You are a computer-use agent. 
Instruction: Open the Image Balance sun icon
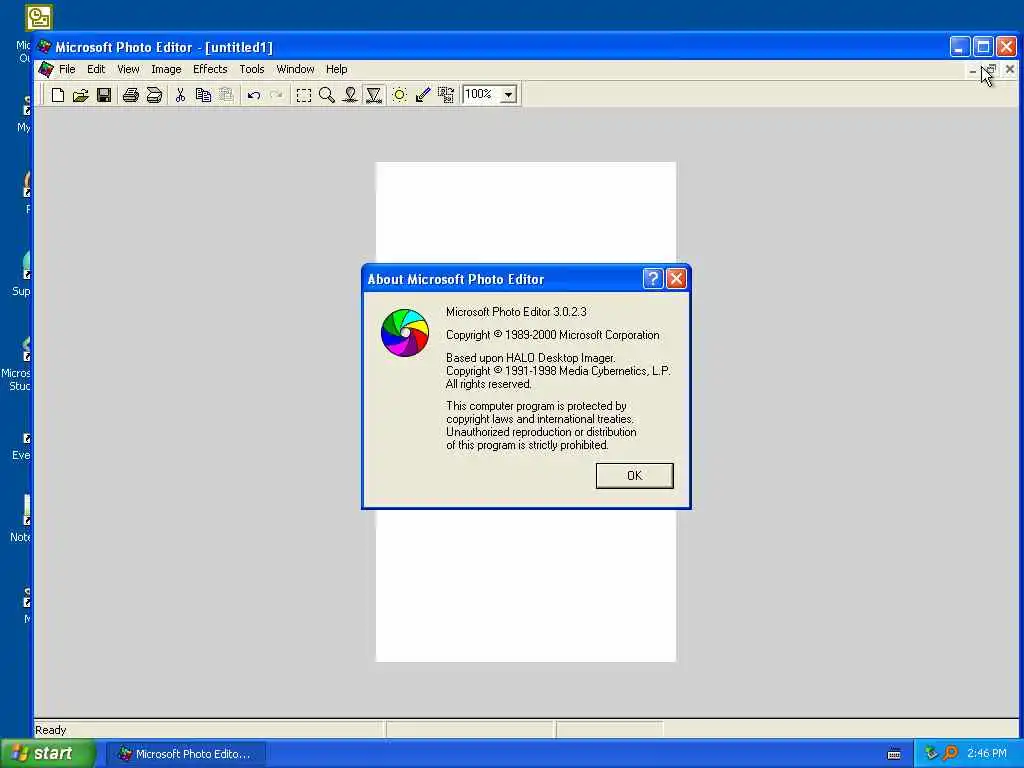point(399,95)
